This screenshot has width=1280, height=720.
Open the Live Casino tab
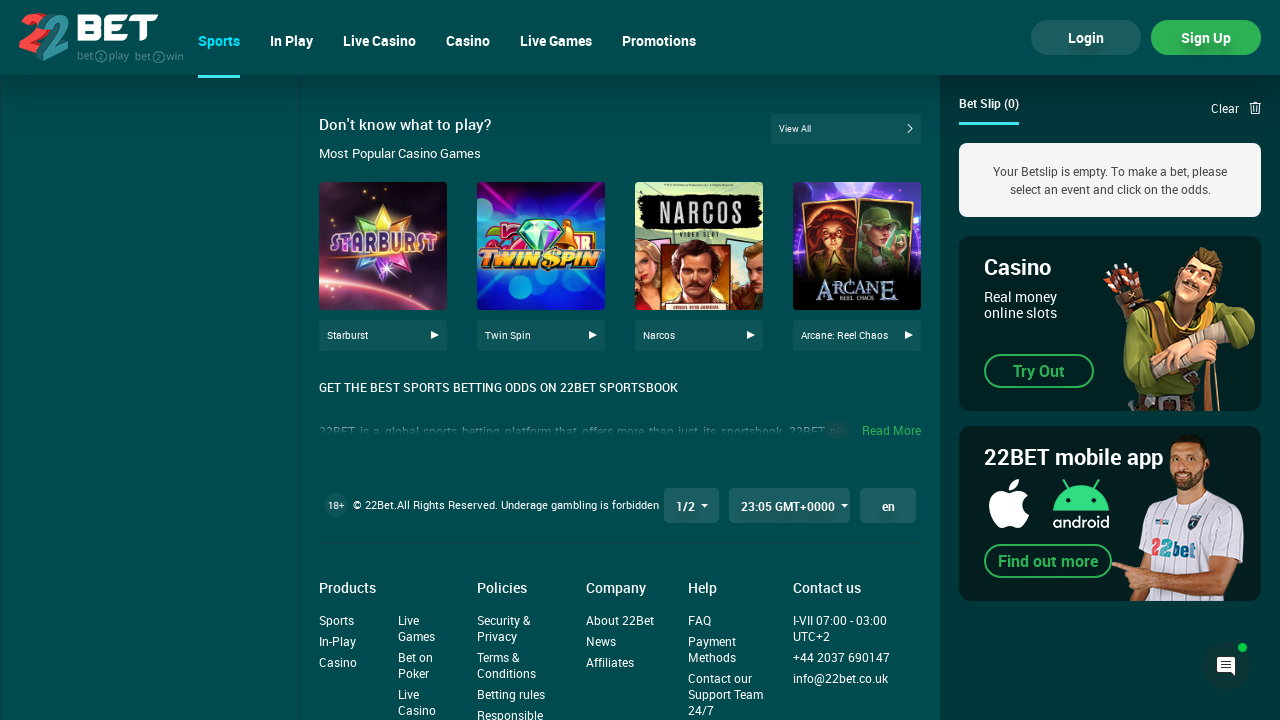379,41
